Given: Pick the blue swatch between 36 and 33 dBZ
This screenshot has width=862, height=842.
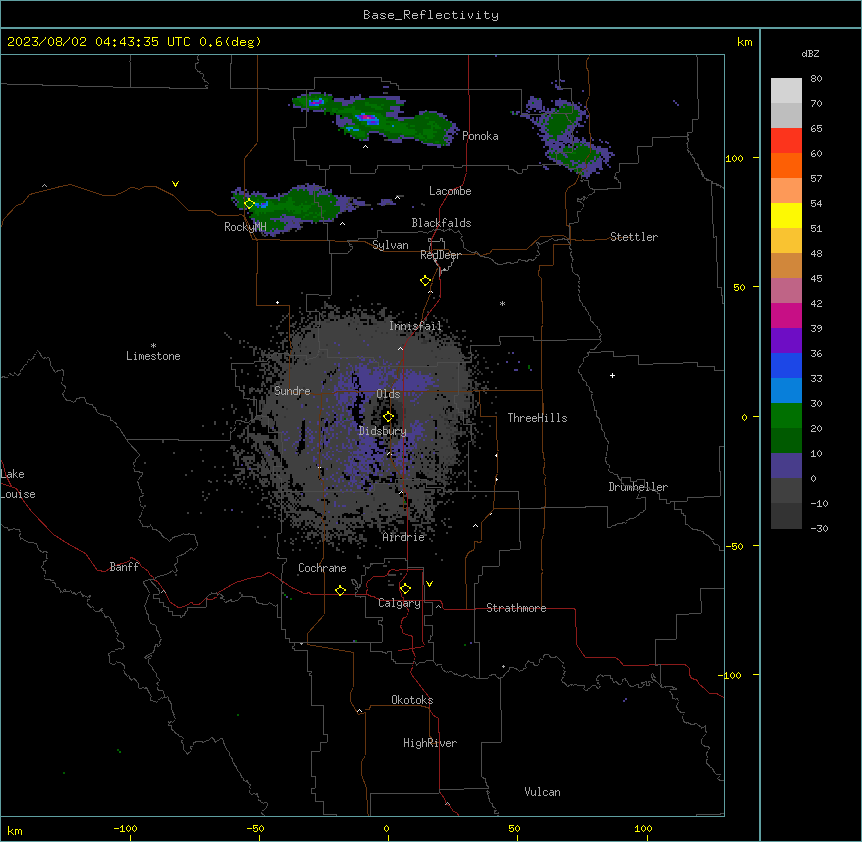Looking at the screenshot, I should 786,365.
